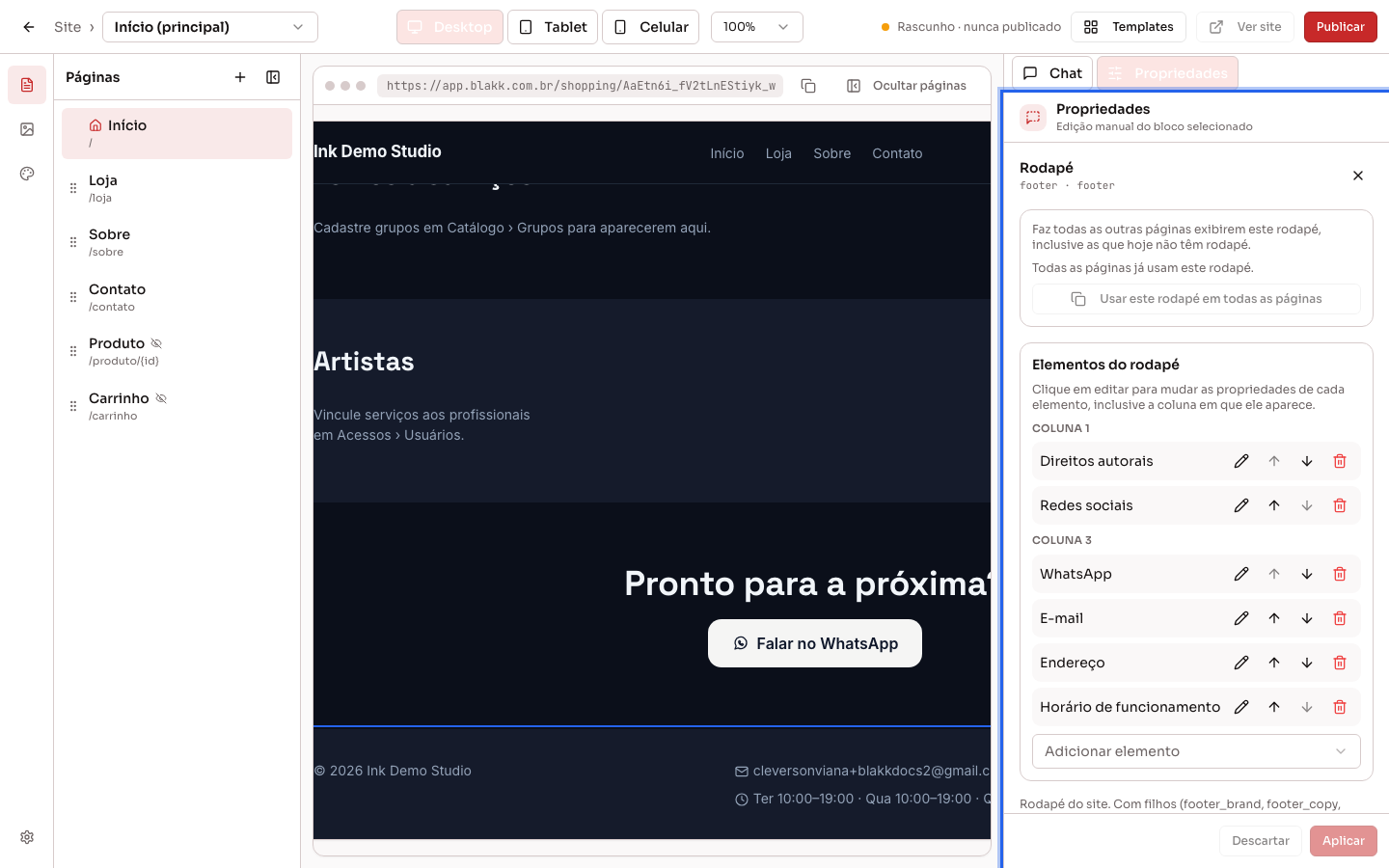Open settings gear in the sidebar
The width and height of the screenshot is (1389, 868).
[x=27, y=837]
